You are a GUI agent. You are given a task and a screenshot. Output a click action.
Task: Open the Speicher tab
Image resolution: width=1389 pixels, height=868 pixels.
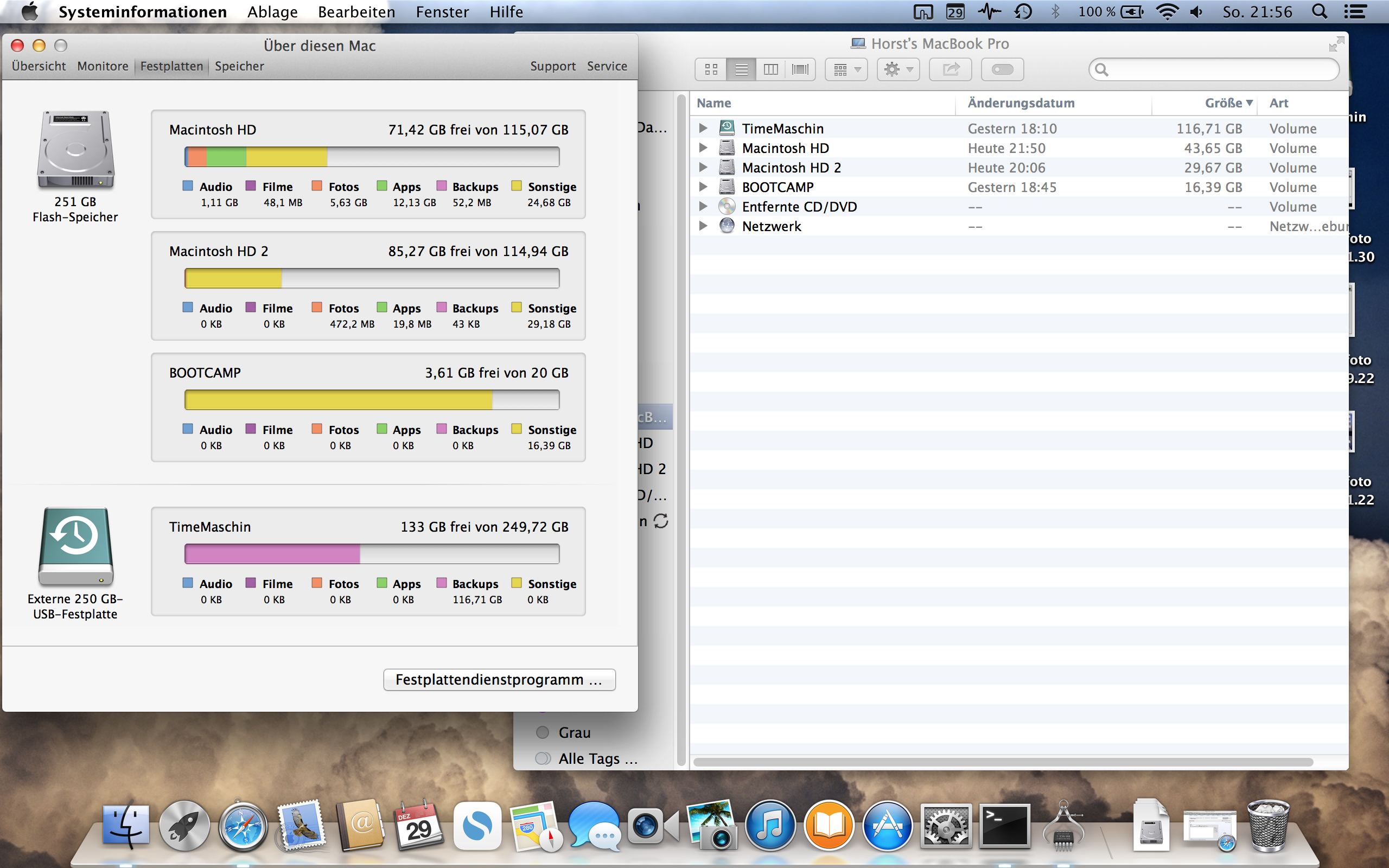click(239, 66)
